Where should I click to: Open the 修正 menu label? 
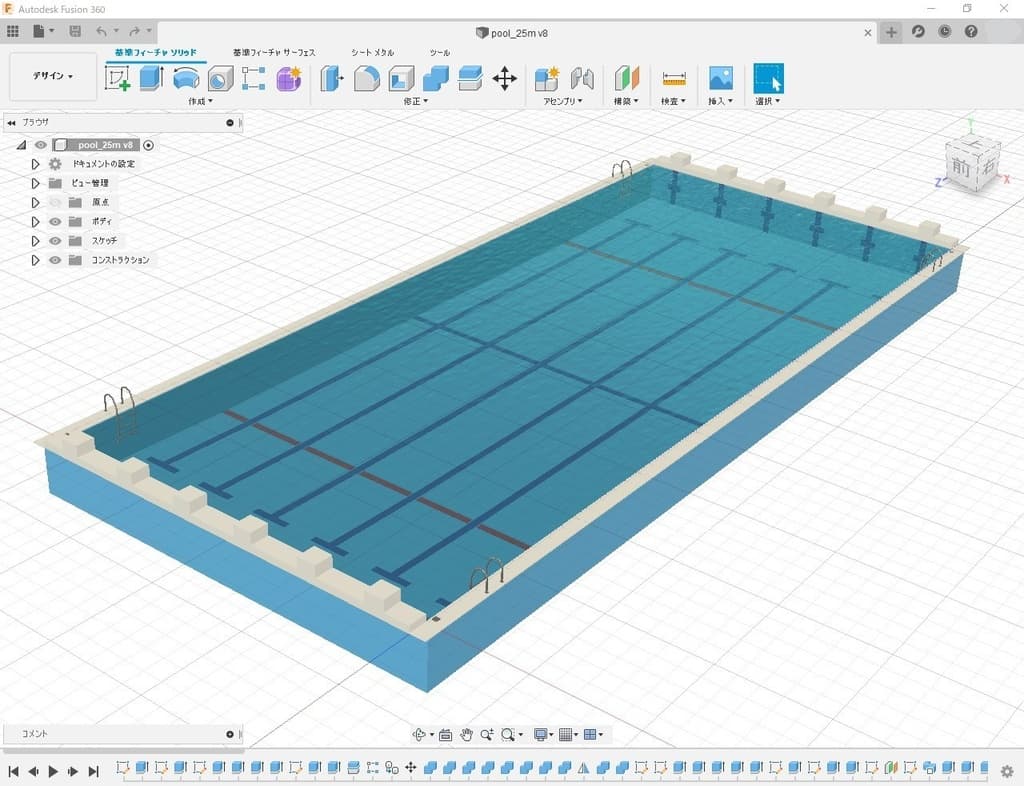tap(415, 101)
